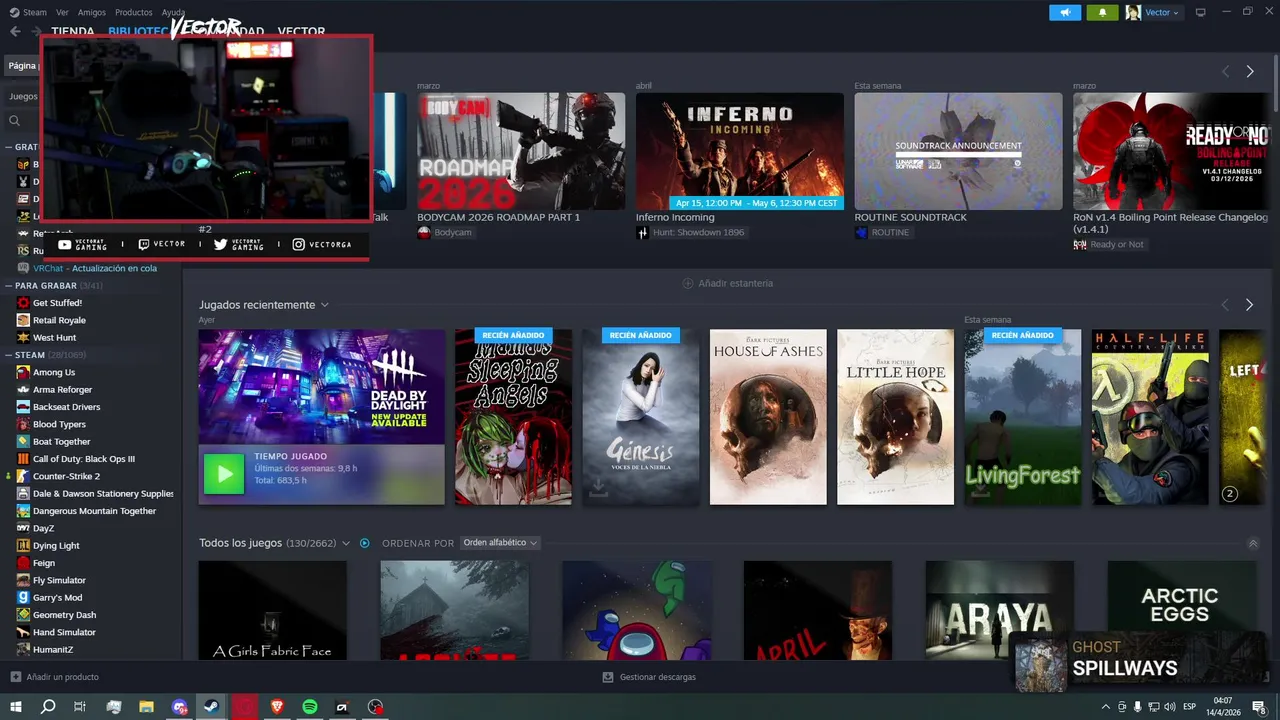Open Spotify from the taskbar
The width and height of the screenshot is (1280, 720).
tap(310, 707)
